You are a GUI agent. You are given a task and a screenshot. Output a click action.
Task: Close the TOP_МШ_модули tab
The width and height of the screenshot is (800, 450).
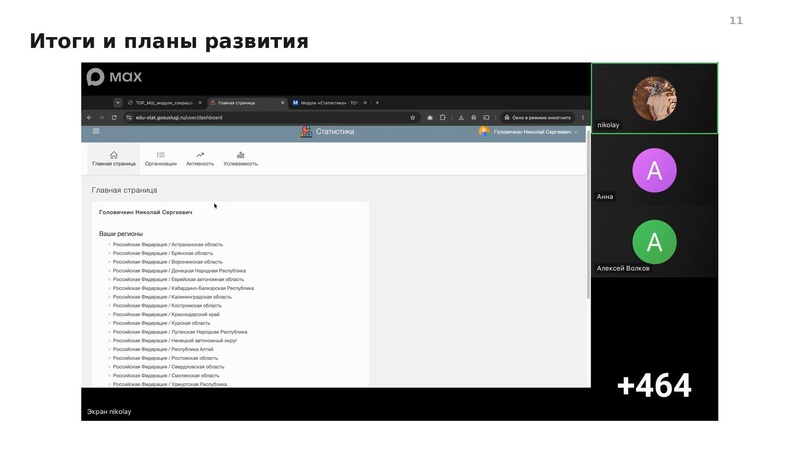200,103
